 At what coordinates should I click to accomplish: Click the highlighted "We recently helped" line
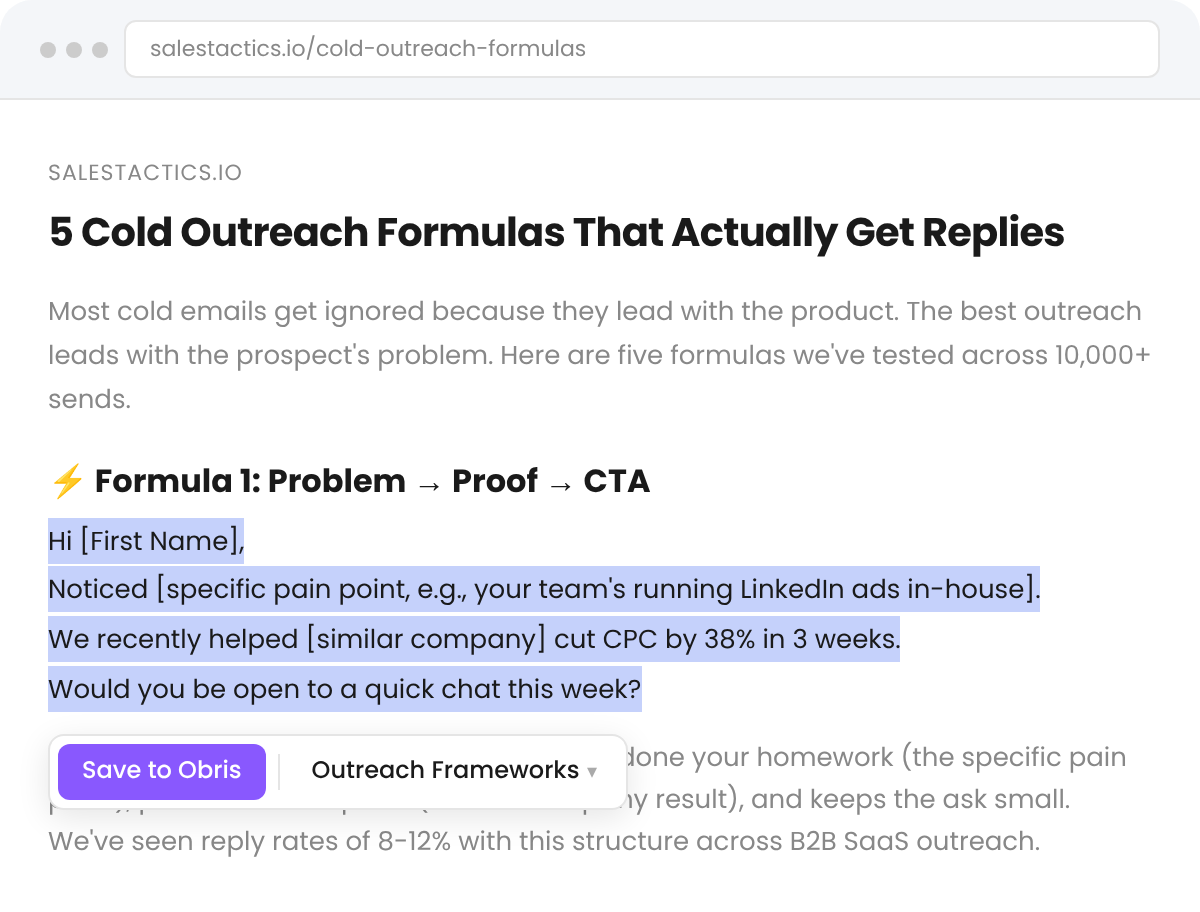click(474, 638)
